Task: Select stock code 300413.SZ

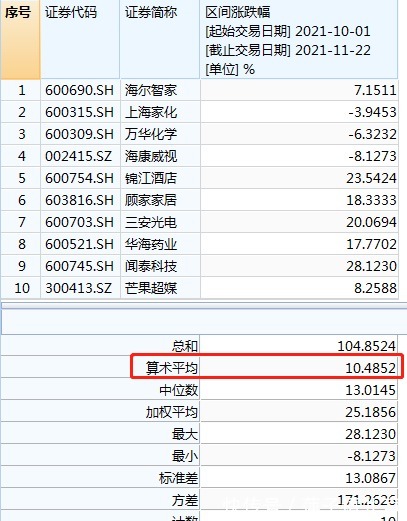Action: point(80,288)
